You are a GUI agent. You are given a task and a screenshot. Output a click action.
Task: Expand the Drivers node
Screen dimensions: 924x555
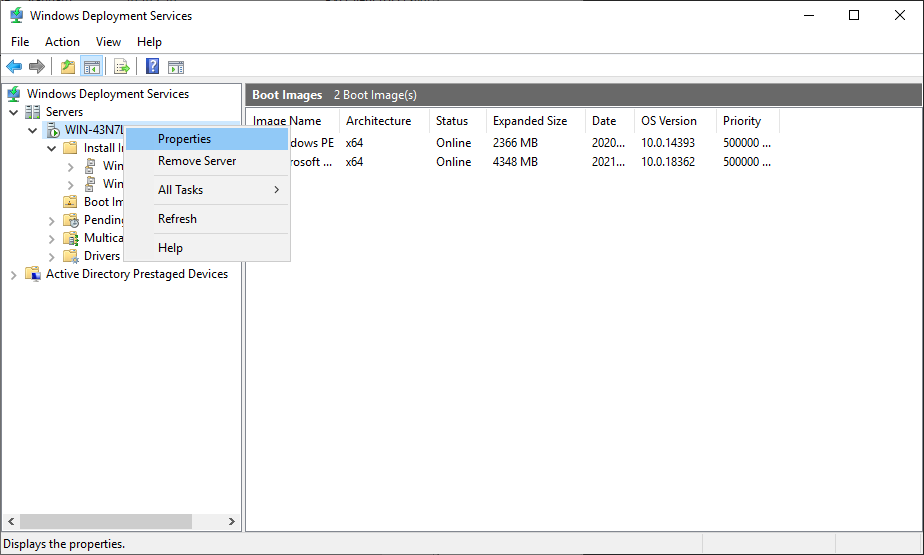pos(51,257)
